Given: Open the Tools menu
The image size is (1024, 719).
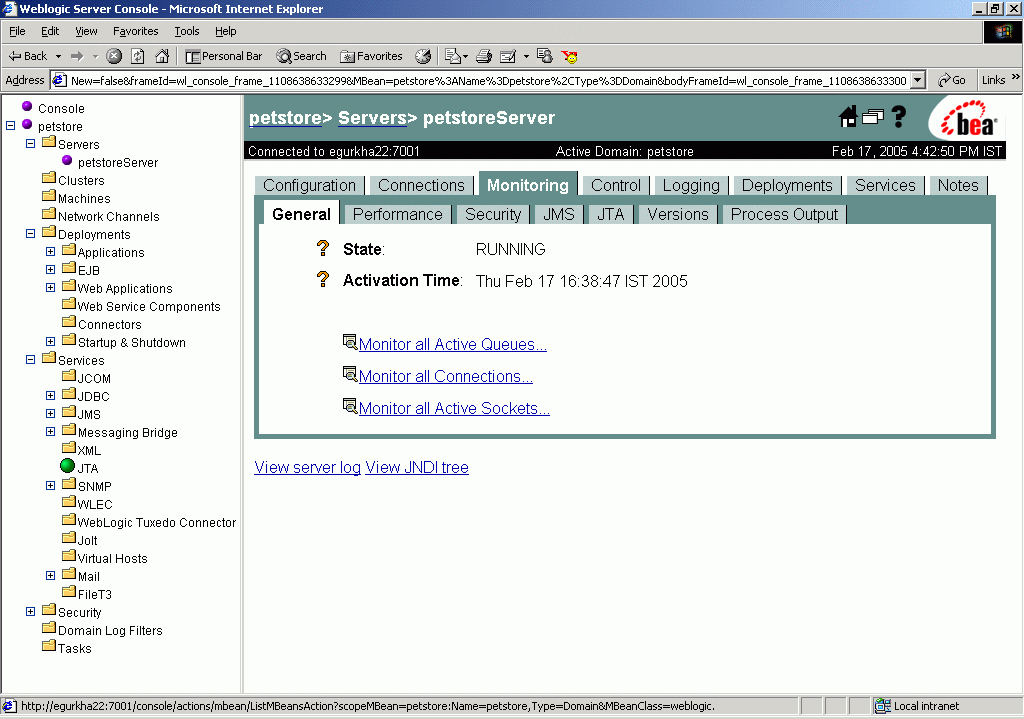Looking at the screenshot, I should (x=186, y=31).
